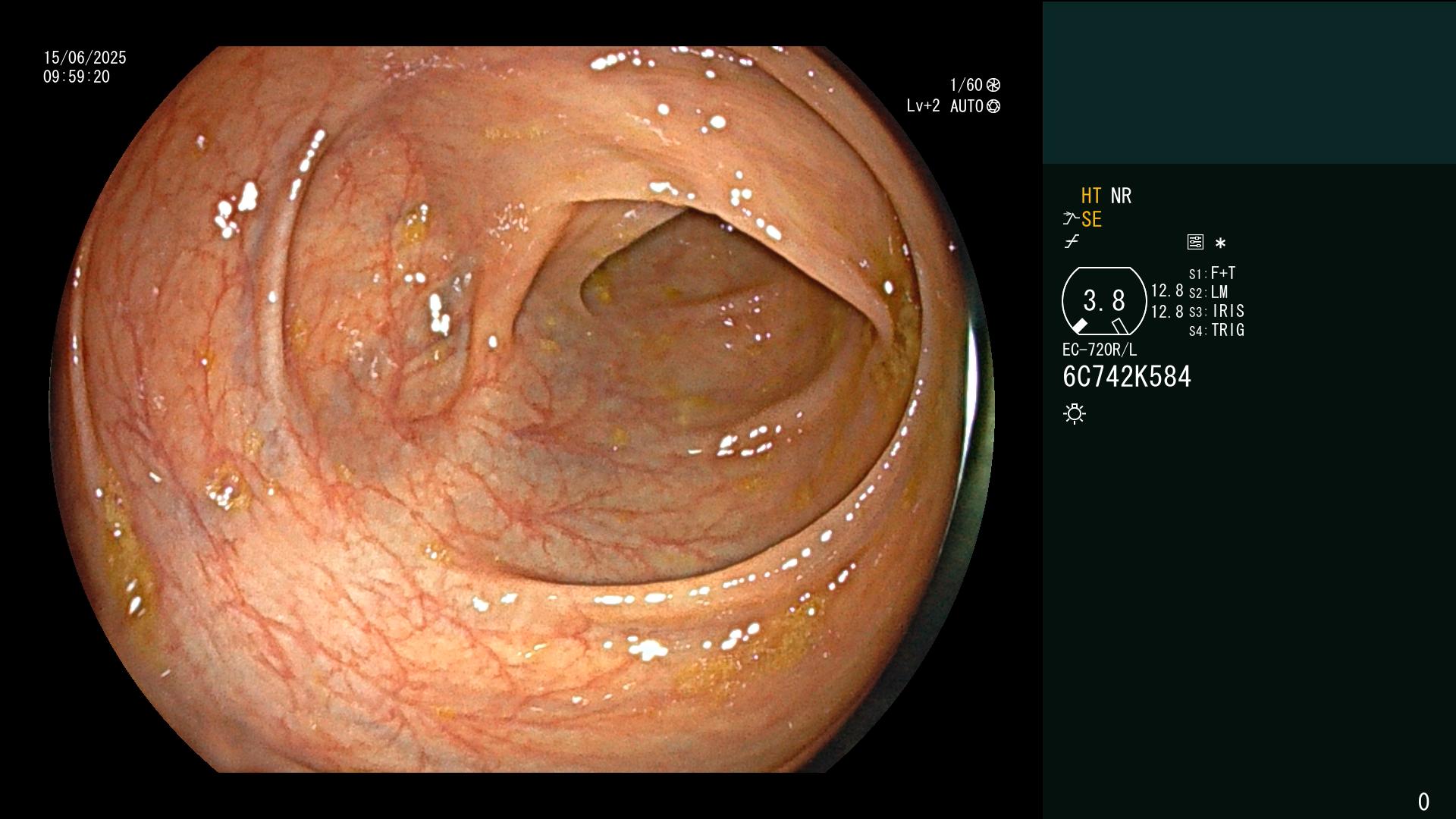This screenshot has height=819, width=1456.
Task: Click the live endoscopic colon image
Action: 522,409
